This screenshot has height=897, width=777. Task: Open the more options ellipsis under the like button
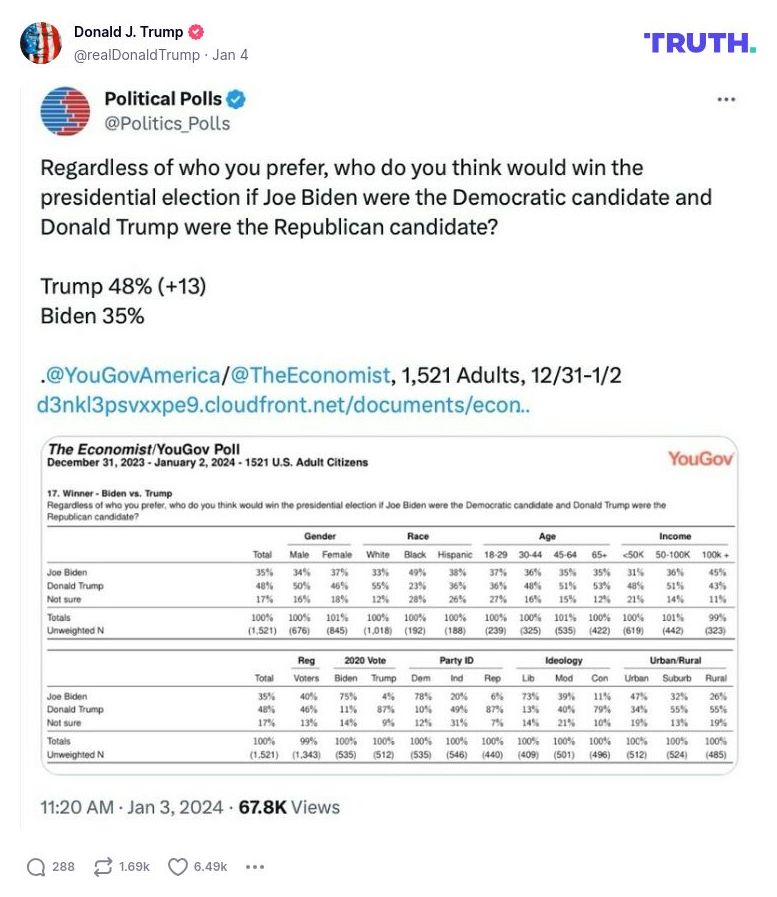click(x=255, y=868)
